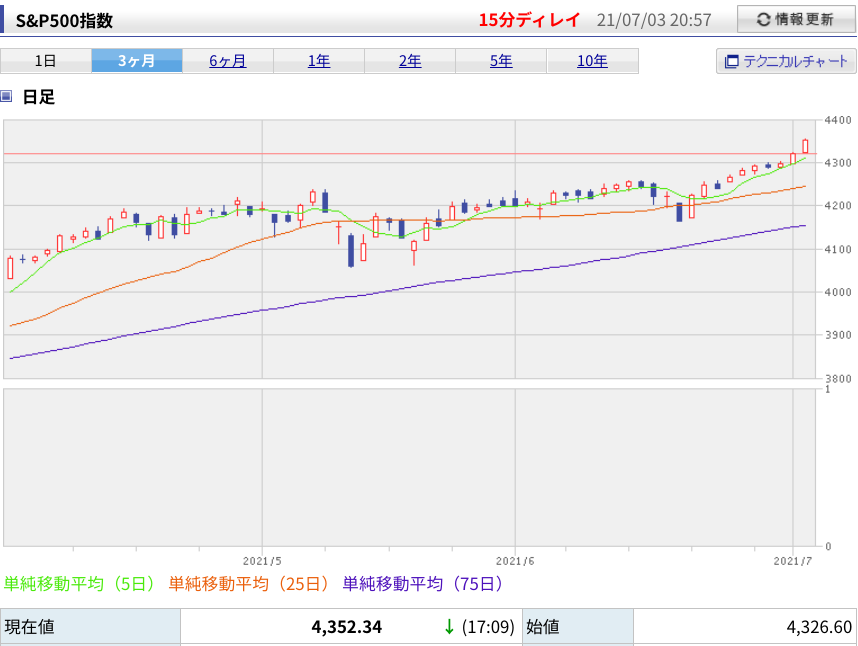Click the 情報更新 refresh button
Viewport: 858px width, 646px height.
tap(796, 20)
